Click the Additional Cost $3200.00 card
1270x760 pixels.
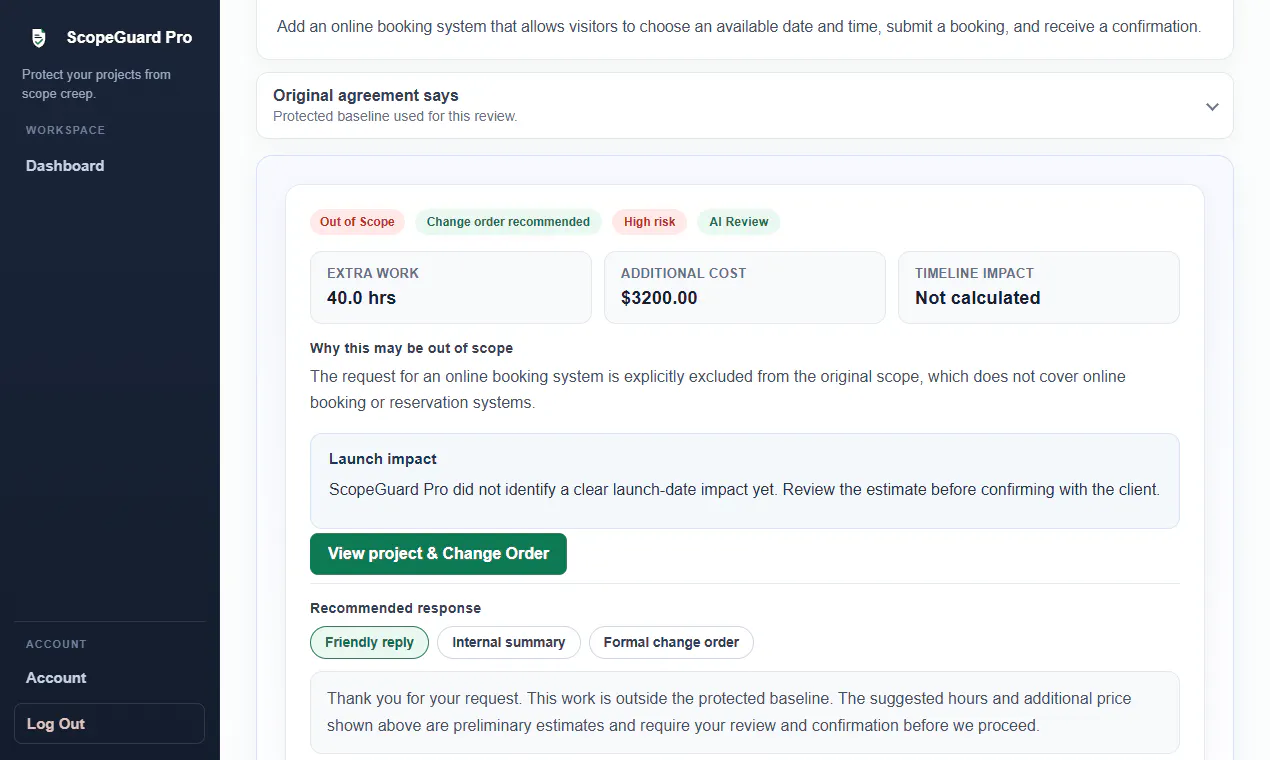745,287
